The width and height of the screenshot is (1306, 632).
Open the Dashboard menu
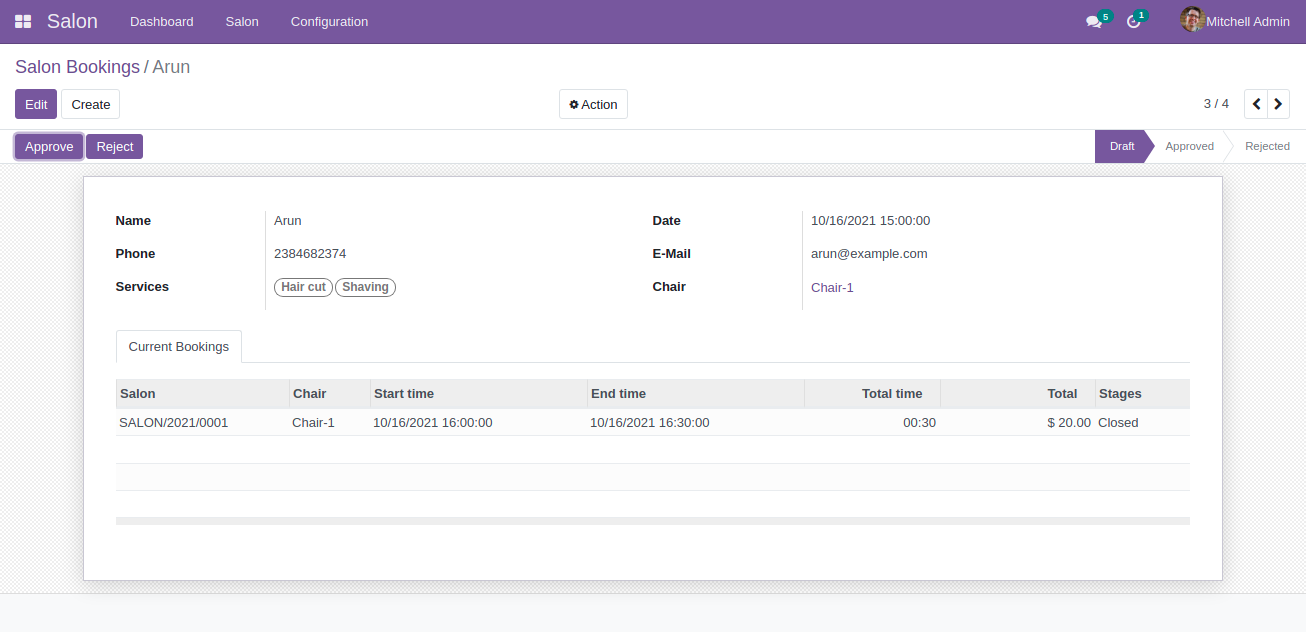pos(162,21)
